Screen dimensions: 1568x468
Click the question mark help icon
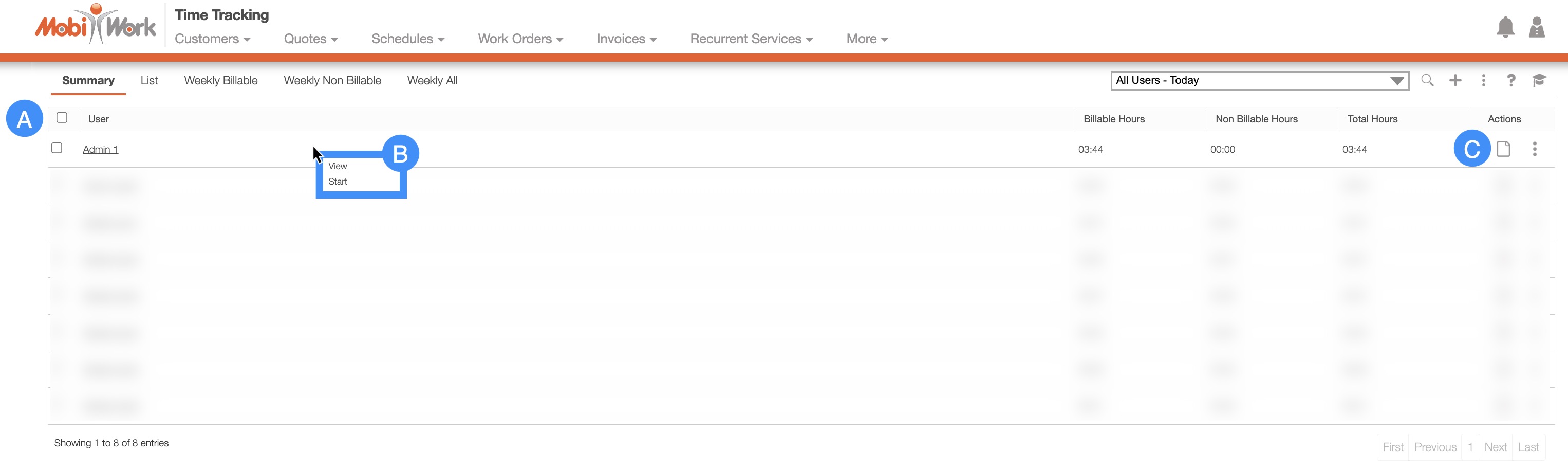1511,80
